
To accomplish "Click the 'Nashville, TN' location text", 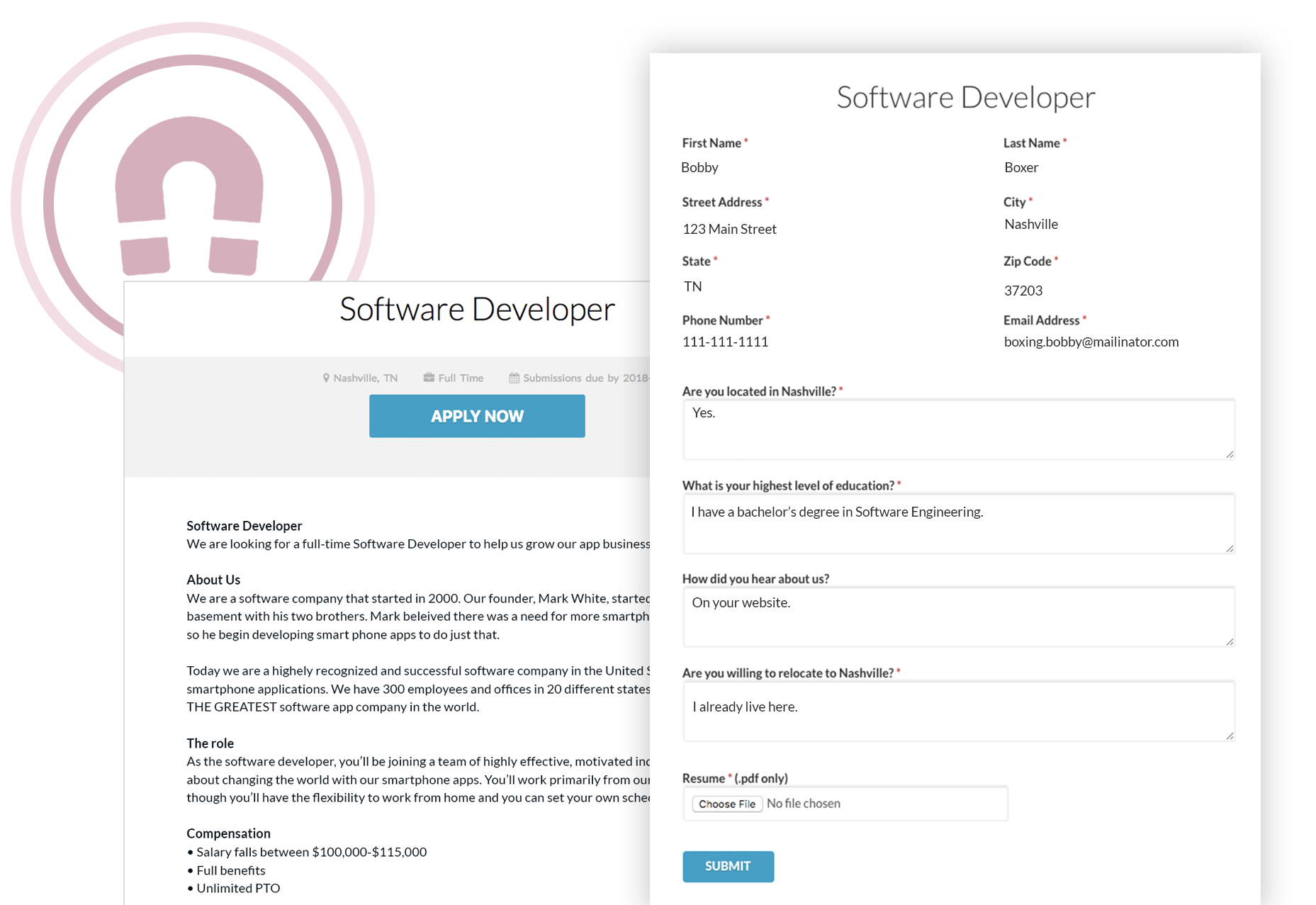I will [366, 378].
